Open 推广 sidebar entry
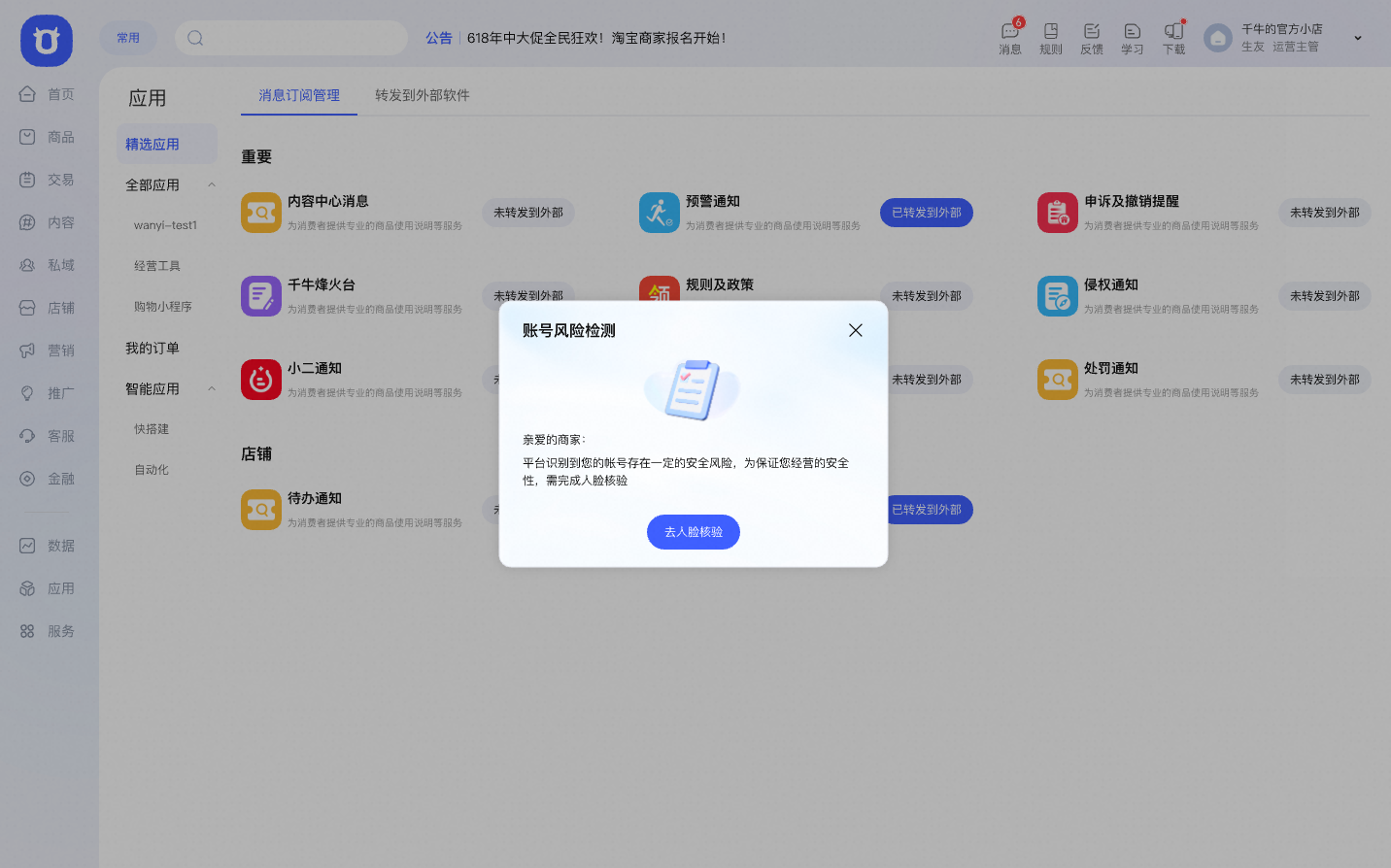1391x868 pixels. tap(48, 393)
